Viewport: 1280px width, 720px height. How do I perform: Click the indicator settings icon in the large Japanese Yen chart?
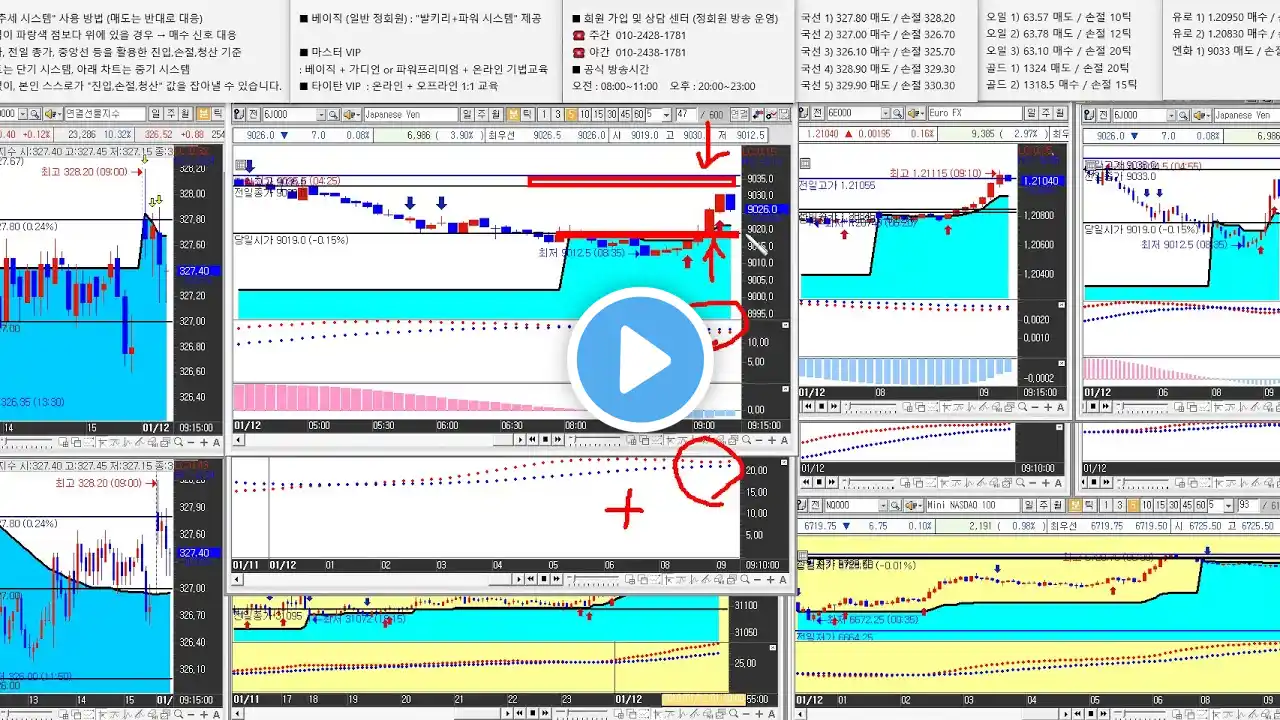point(771,115)
